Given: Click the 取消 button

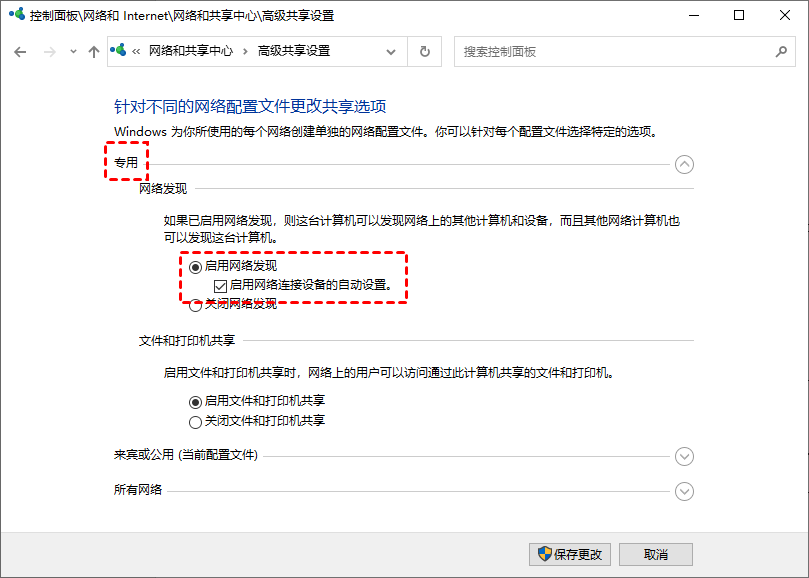Looking at the screenshot, I should coord(656,554).
